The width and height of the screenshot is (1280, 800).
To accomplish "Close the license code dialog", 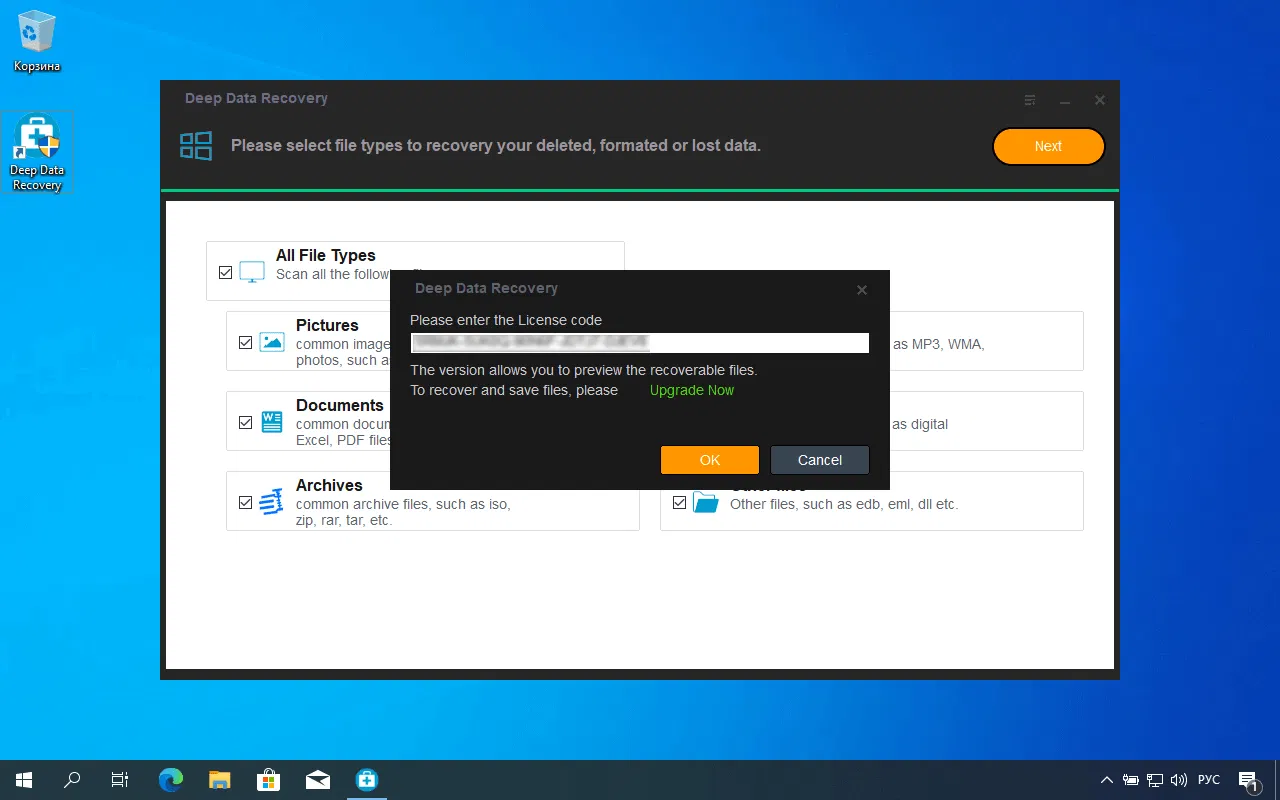I will tap(862, 290).
